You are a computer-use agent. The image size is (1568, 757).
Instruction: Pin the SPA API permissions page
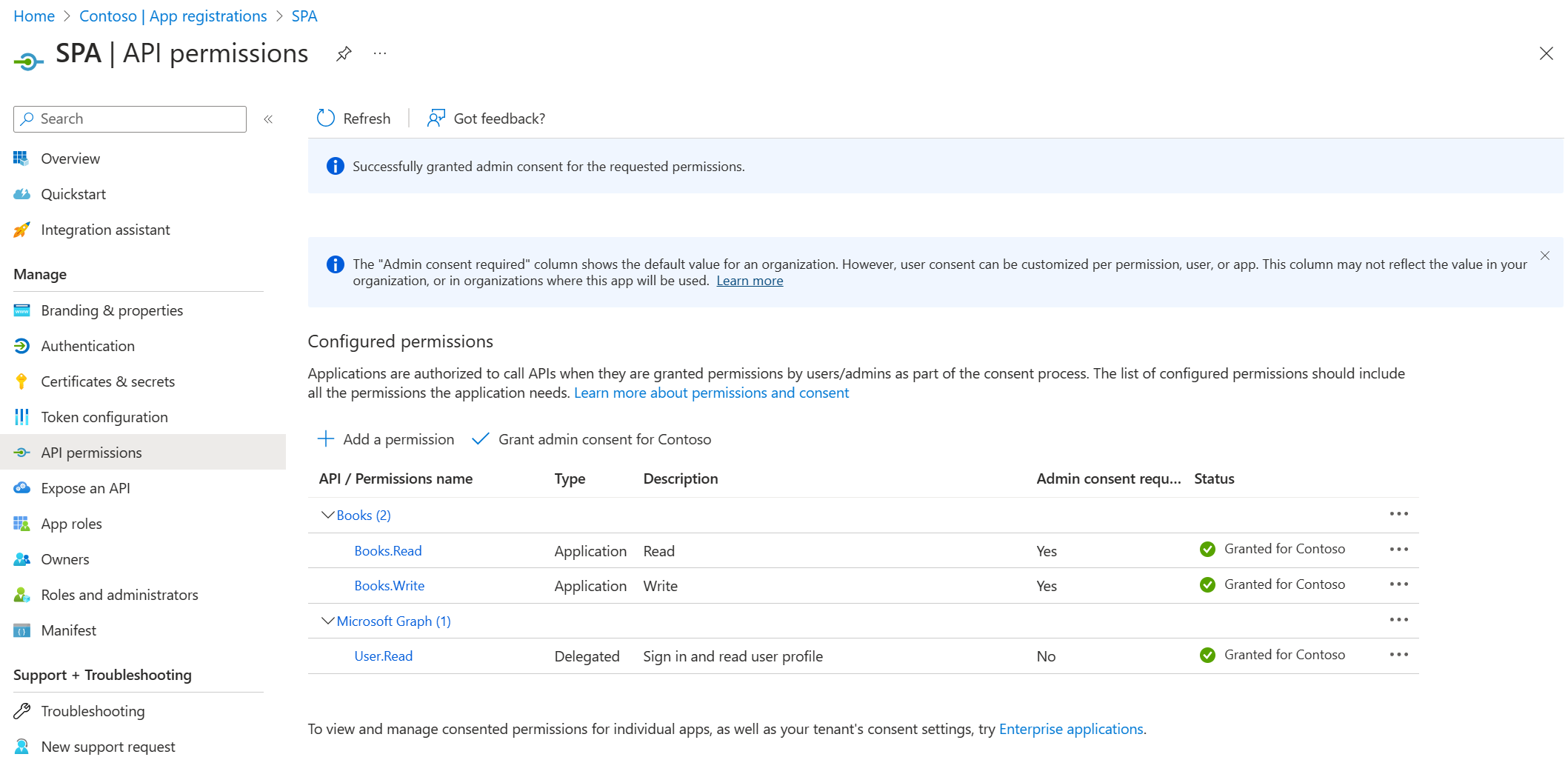tap(344, 54)
